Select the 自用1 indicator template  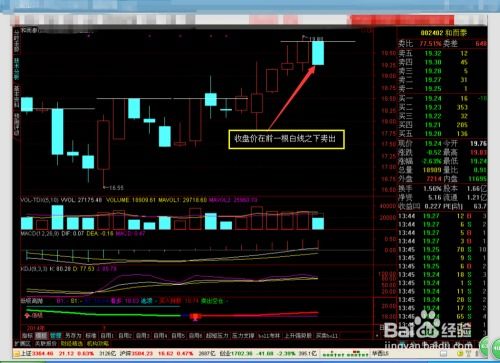107,335
